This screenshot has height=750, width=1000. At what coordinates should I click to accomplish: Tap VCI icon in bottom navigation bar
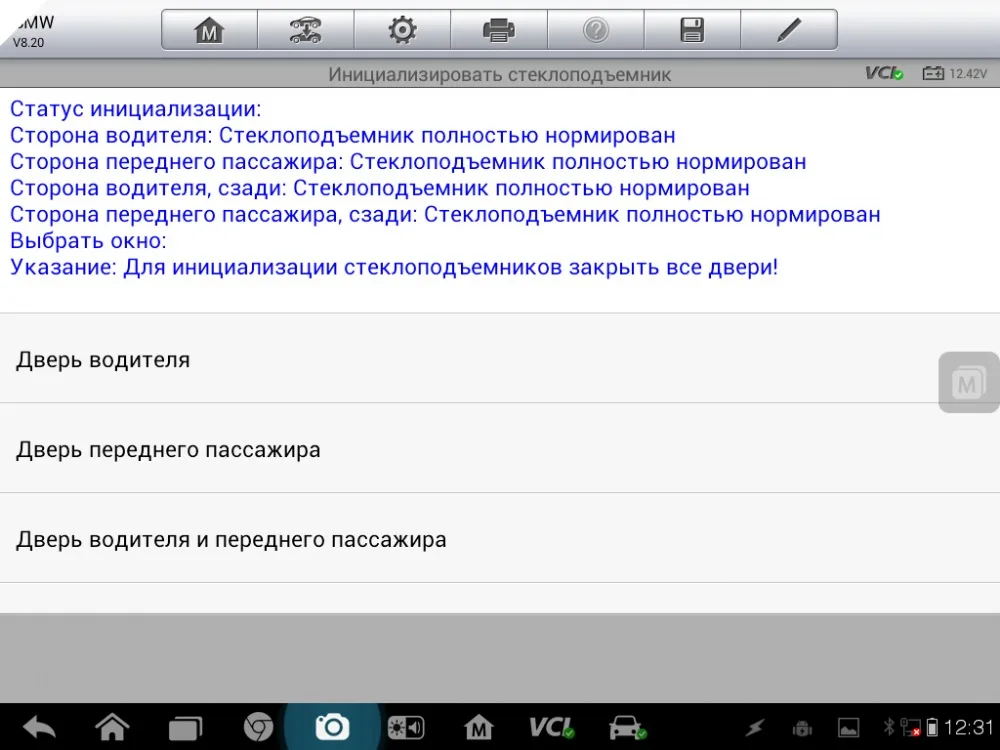pyautogui.click(x=552, y=727)
